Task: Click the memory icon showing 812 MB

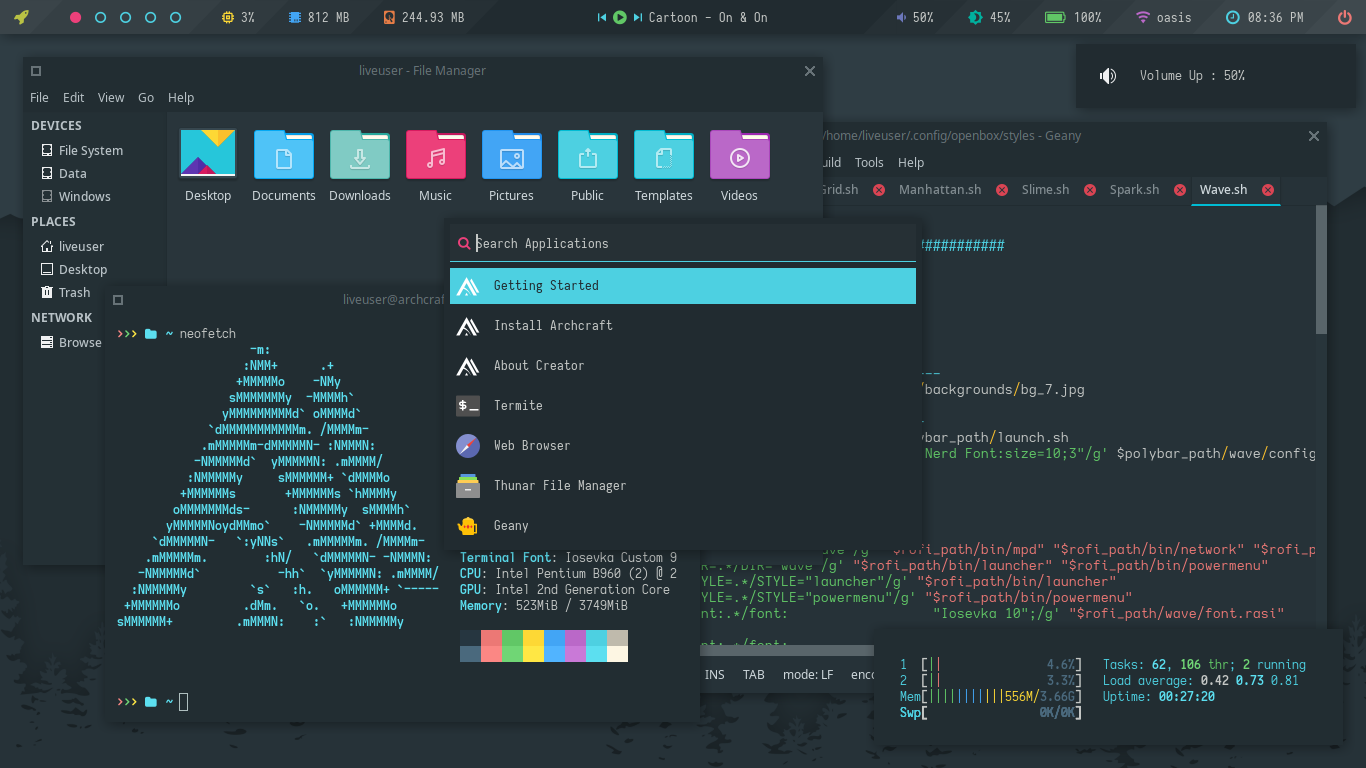Action: tap(295, 18)
